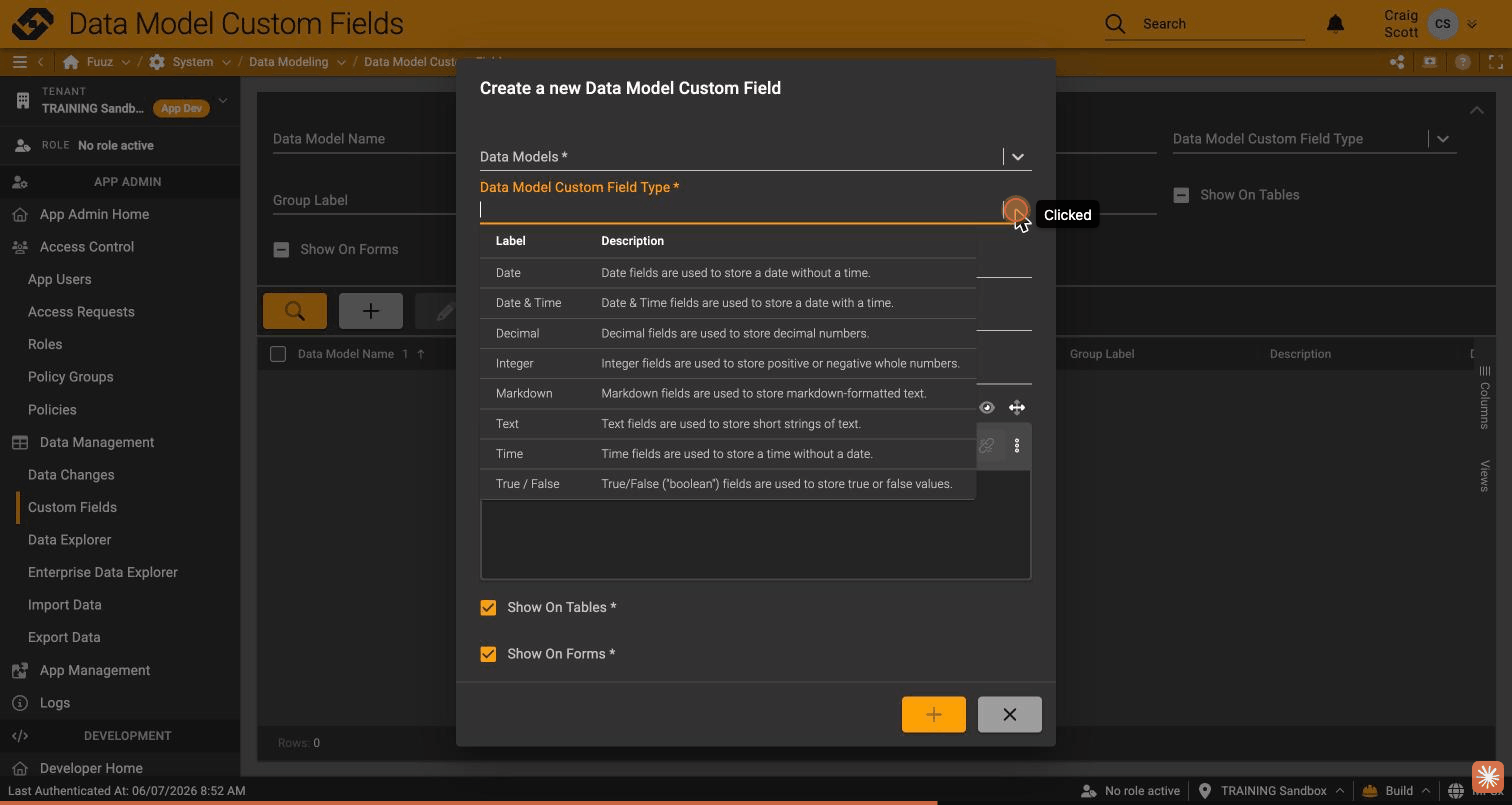Click the Fuuz home icon in breadcrumb
1512x805 pixels.
point(70,62)
